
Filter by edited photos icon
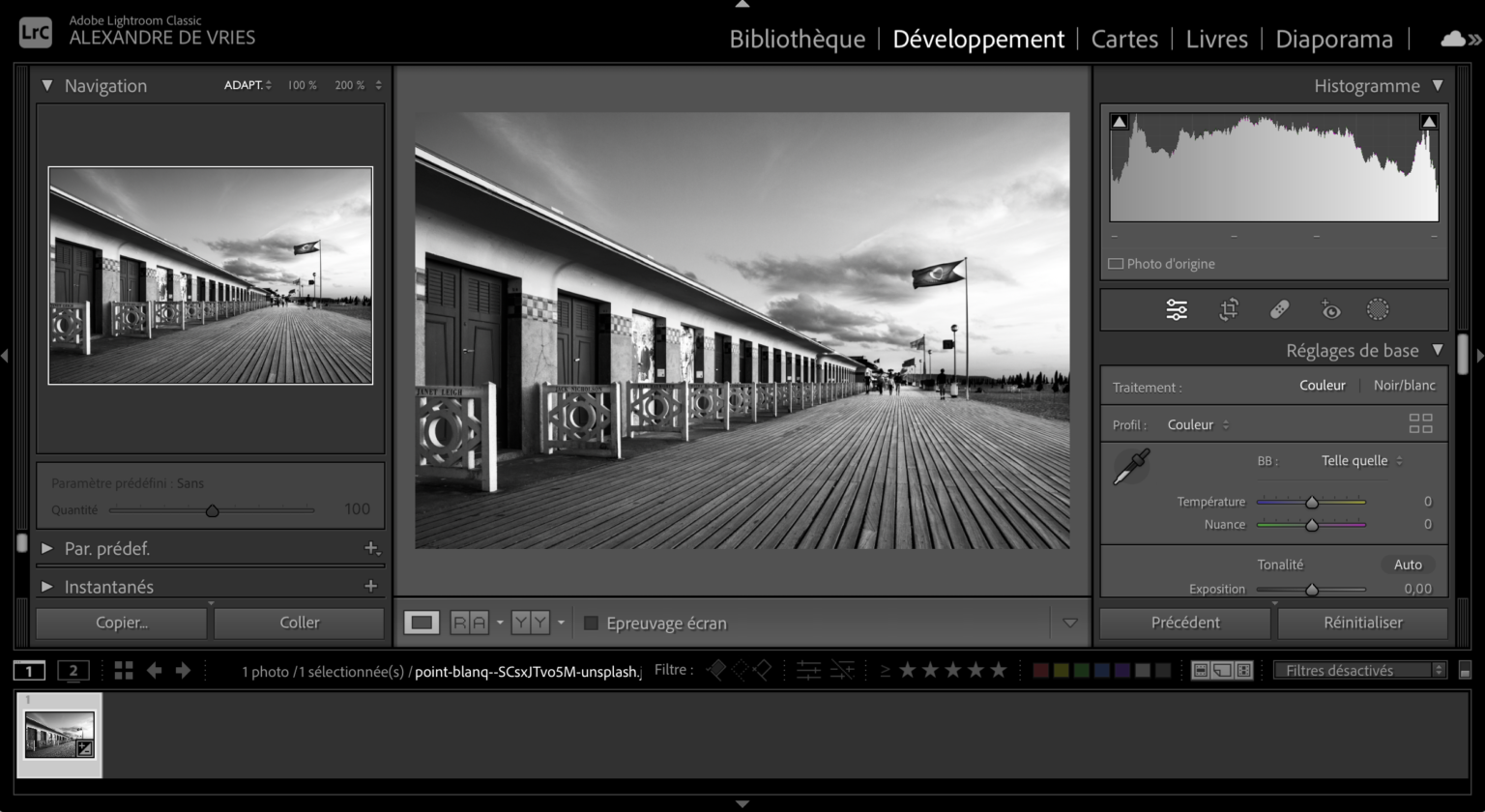pos(808,670)
